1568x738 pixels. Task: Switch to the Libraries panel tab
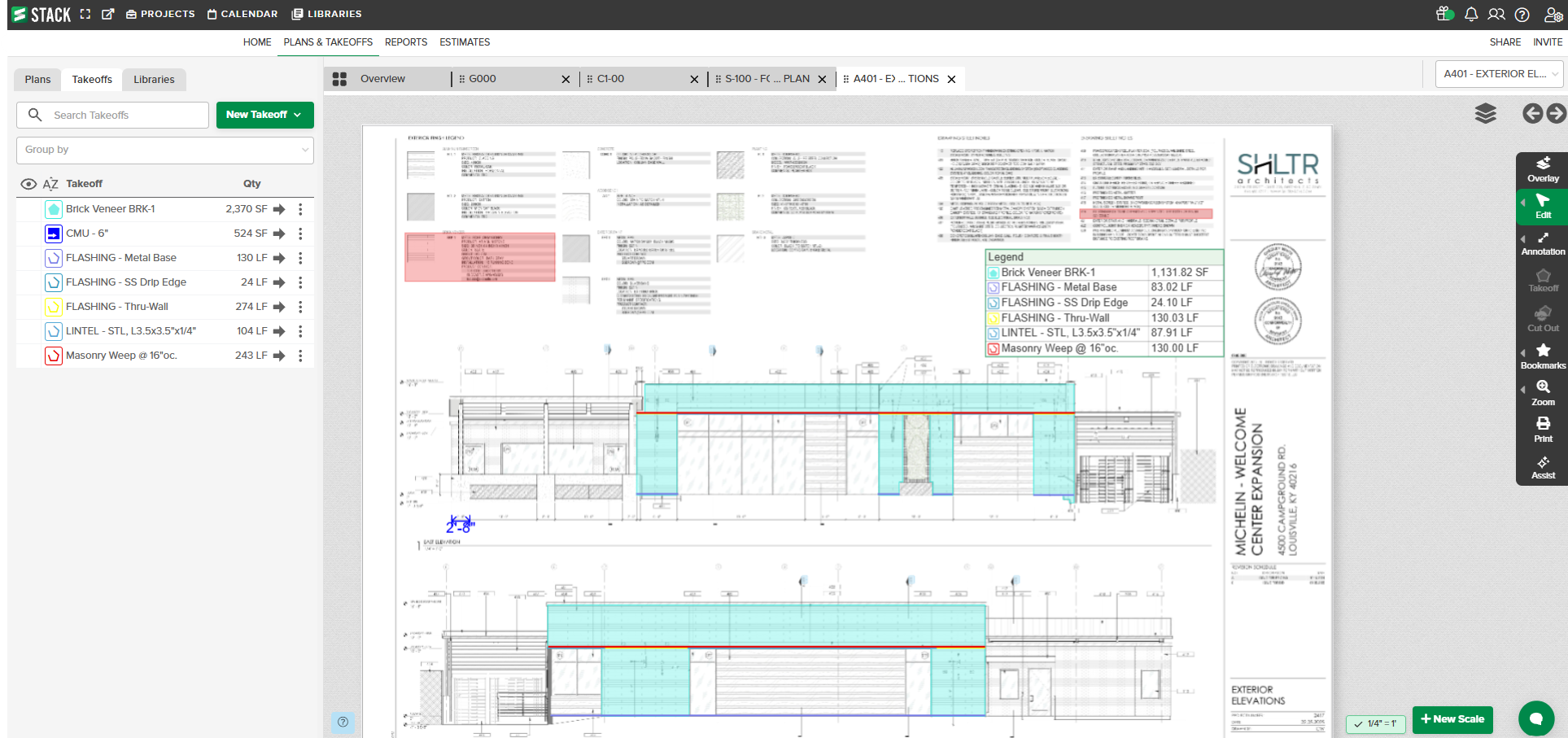click(154, 80)
